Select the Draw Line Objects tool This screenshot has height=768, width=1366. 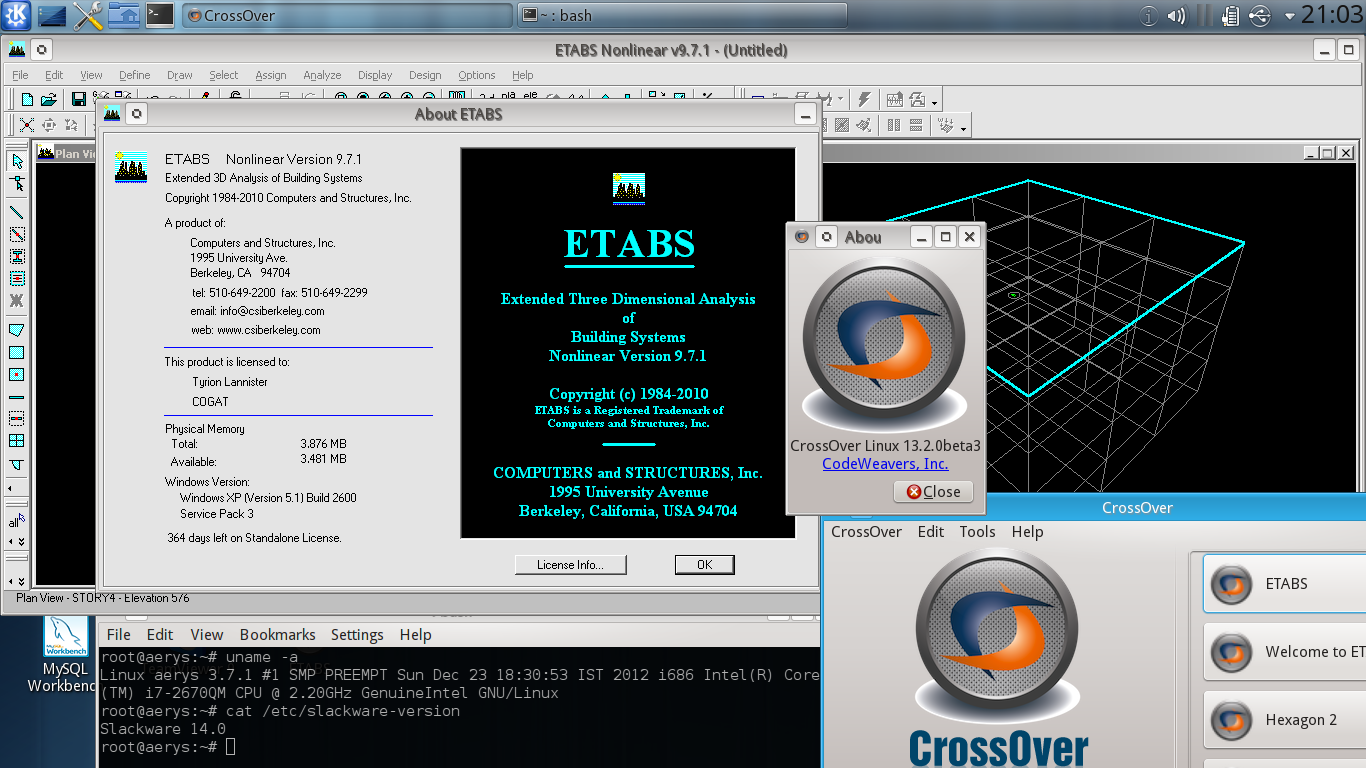click(16, 213)
